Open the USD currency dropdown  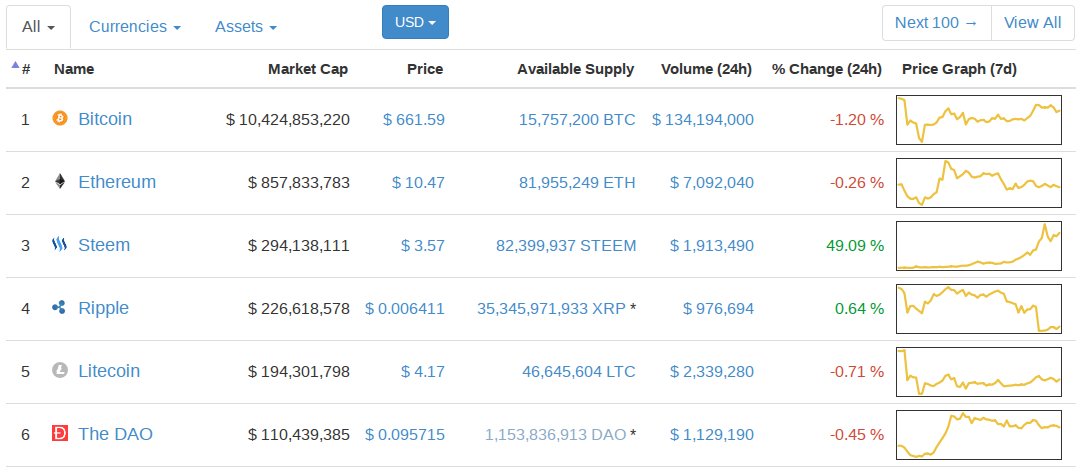[415, 22]
